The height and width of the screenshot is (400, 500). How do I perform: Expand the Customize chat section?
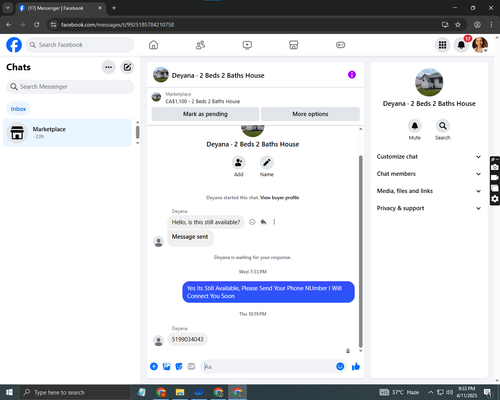(x=429, y=157)
